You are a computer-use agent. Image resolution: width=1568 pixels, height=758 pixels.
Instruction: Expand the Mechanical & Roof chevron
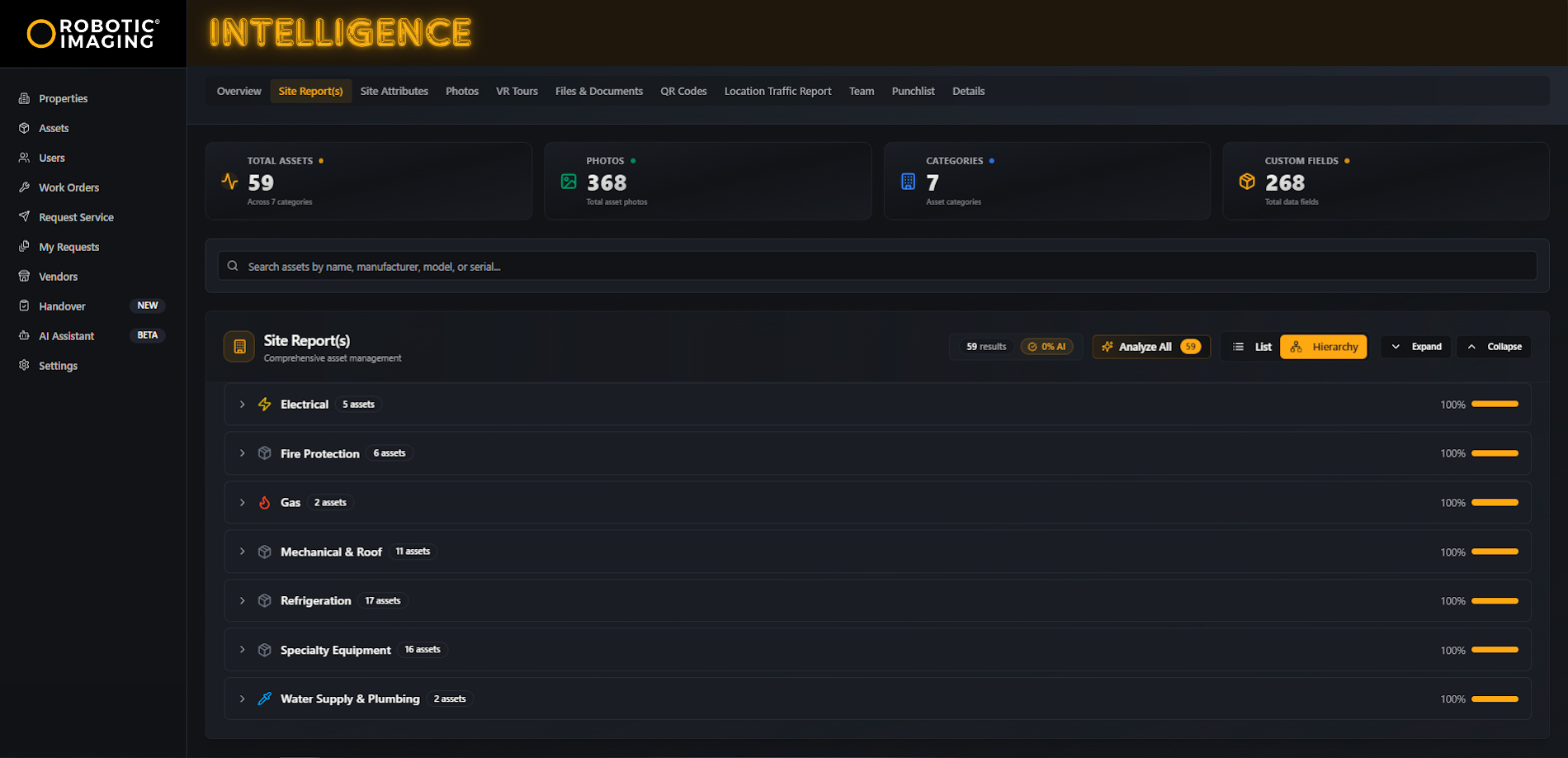(x=242, y=552)
